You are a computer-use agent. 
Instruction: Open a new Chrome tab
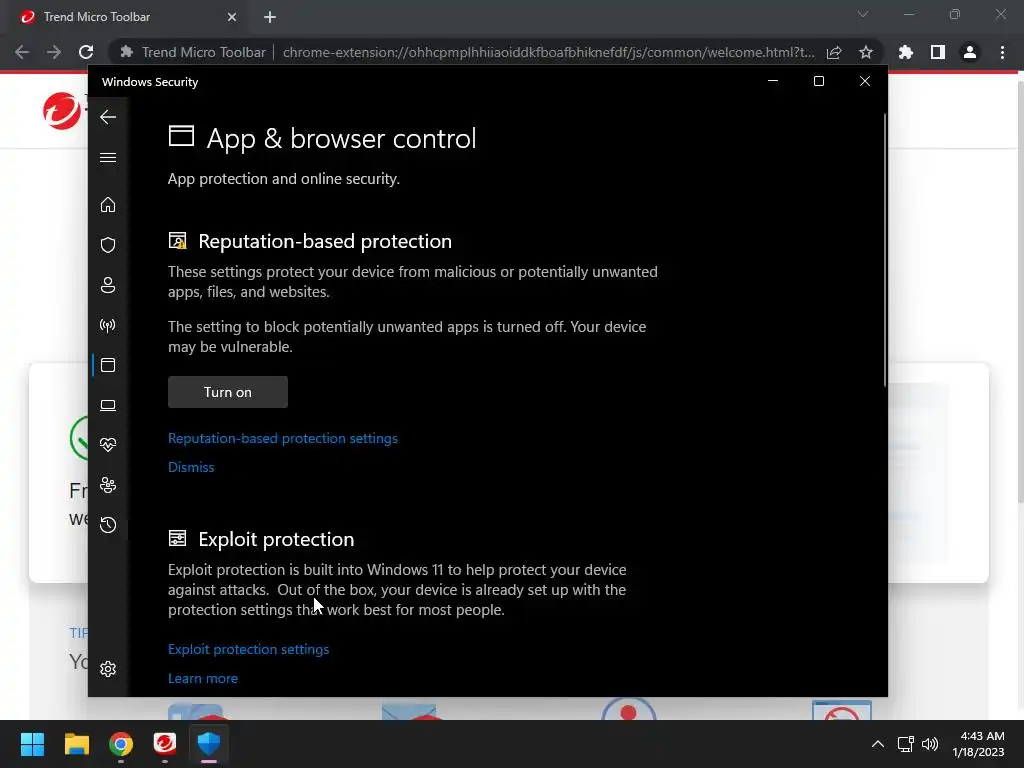[270, 17]
